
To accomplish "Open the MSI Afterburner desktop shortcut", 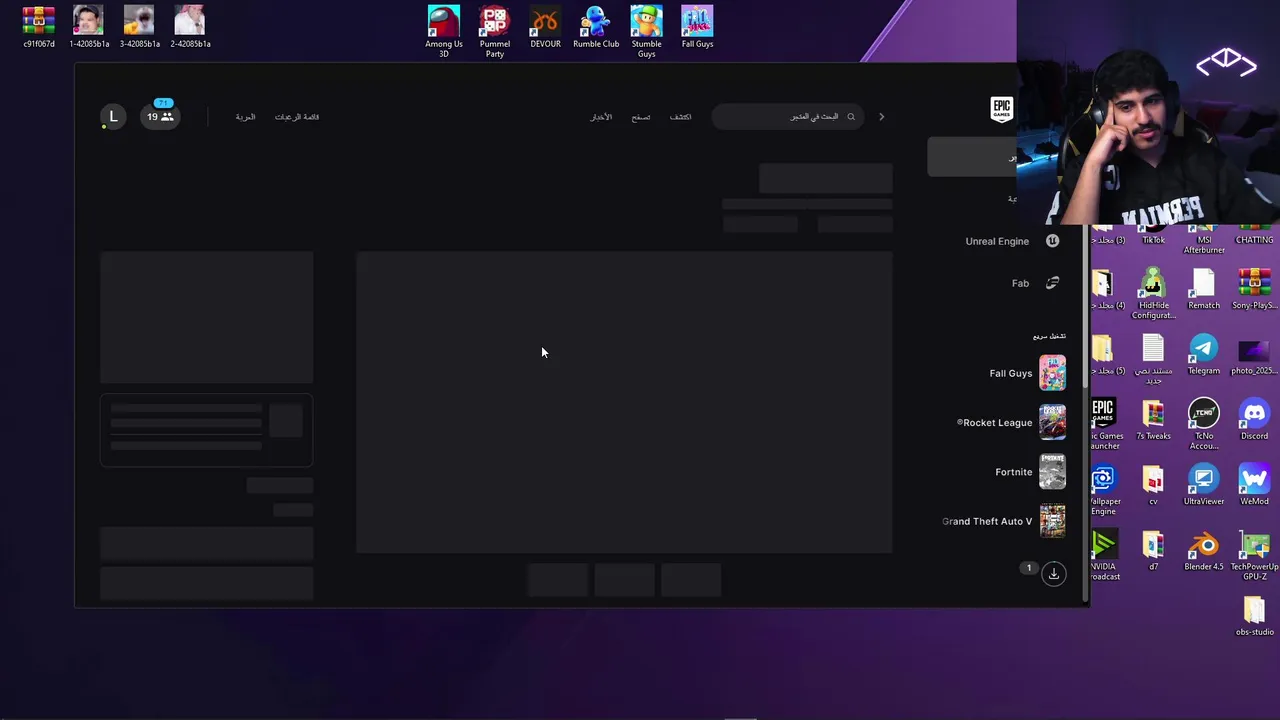I will tap(1204, 239).
